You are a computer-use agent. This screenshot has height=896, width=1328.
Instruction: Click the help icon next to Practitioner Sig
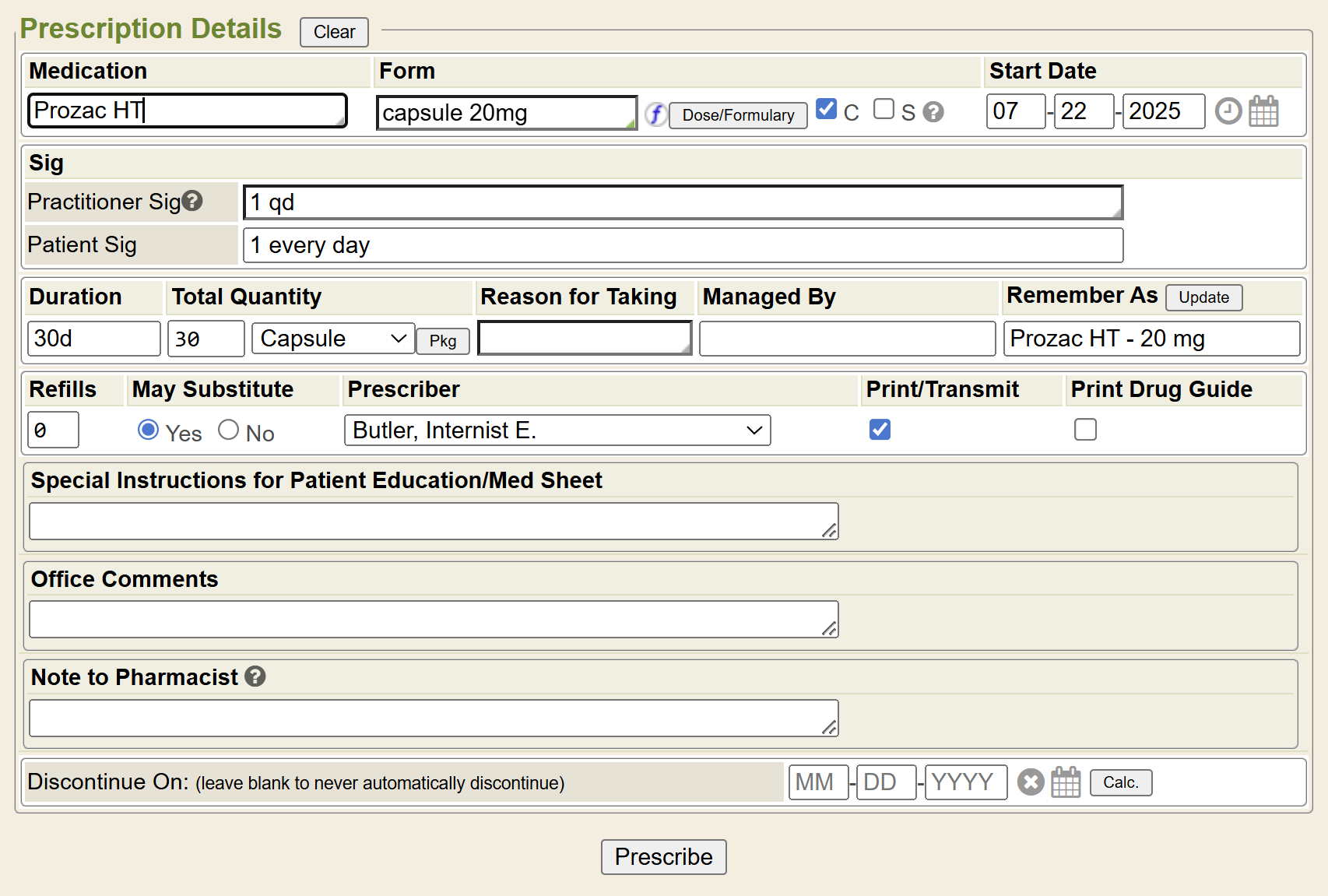click(x=192, y=201)
